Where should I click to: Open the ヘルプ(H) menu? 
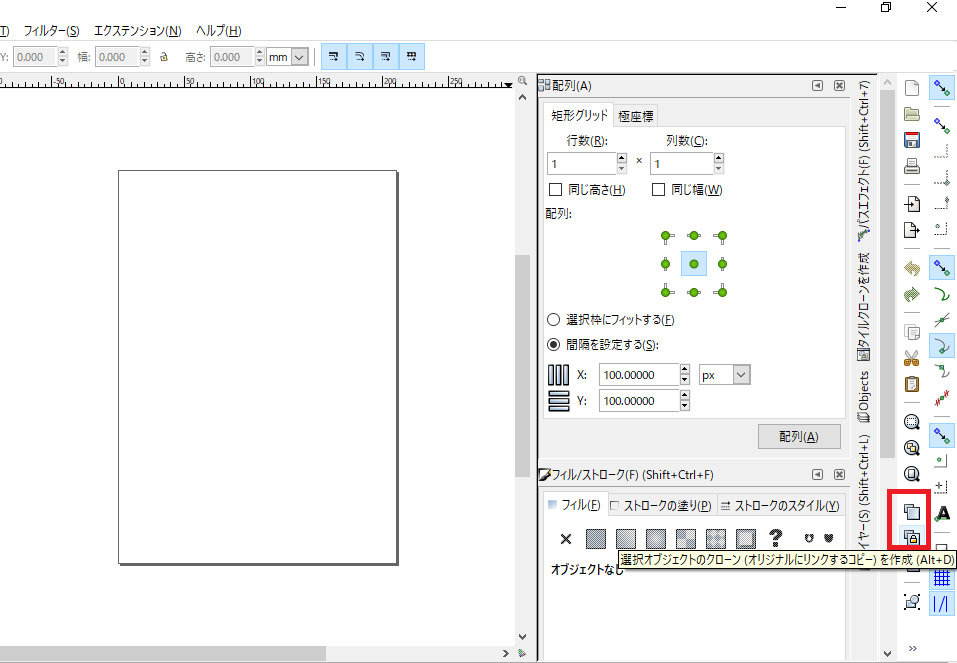point(218,31)
